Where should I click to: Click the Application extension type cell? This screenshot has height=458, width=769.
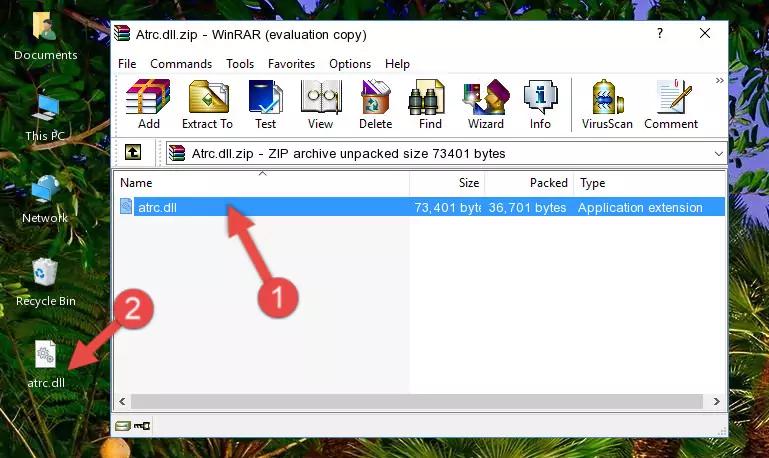(x=640, y=207)
